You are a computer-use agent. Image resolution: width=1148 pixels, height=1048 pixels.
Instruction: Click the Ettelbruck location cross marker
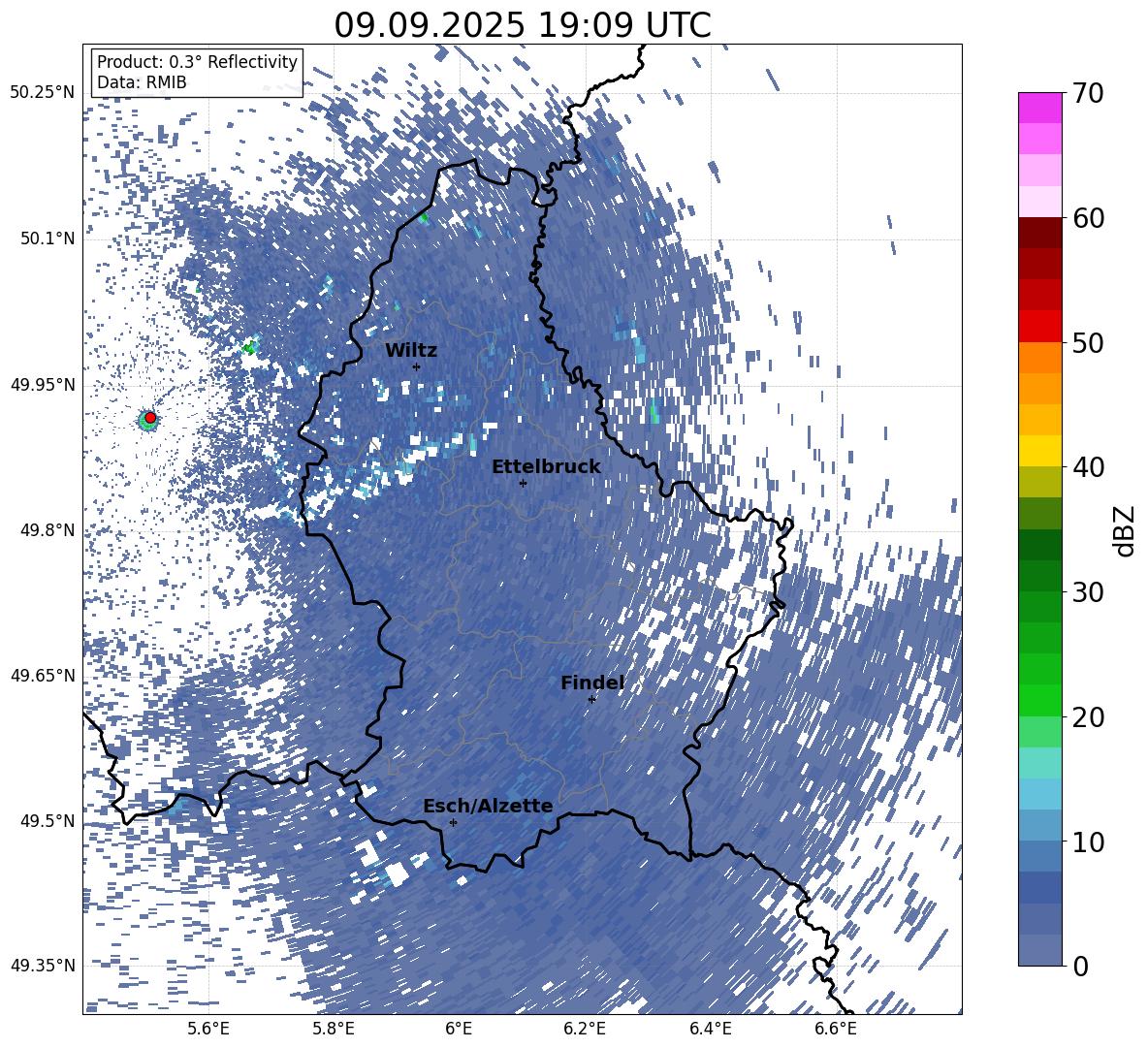tap(523, 483)
